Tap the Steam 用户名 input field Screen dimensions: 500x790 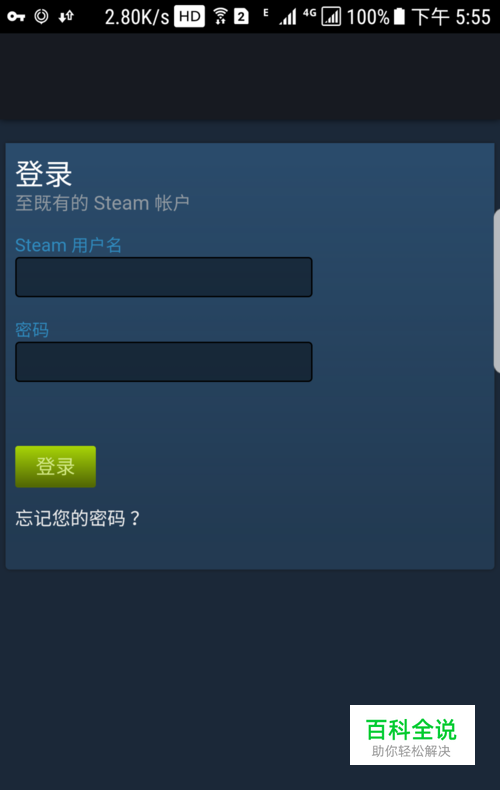click(164, 277)
